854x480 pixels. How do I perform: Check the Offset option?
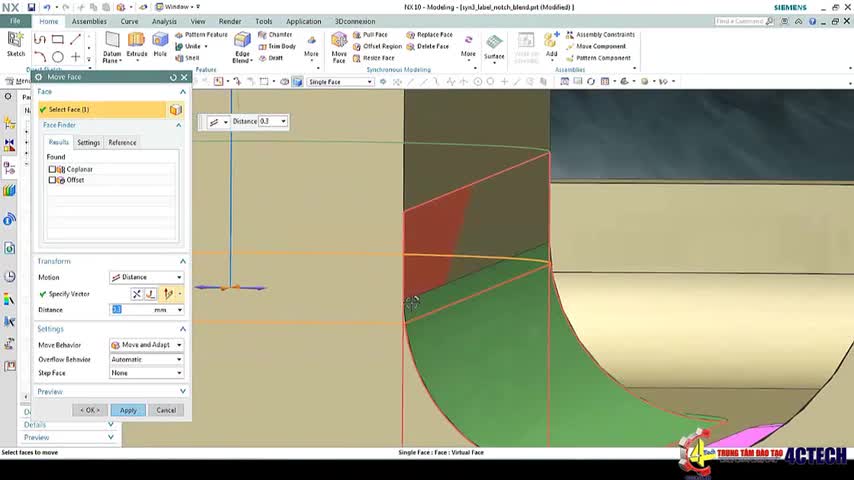pos(52,180)
